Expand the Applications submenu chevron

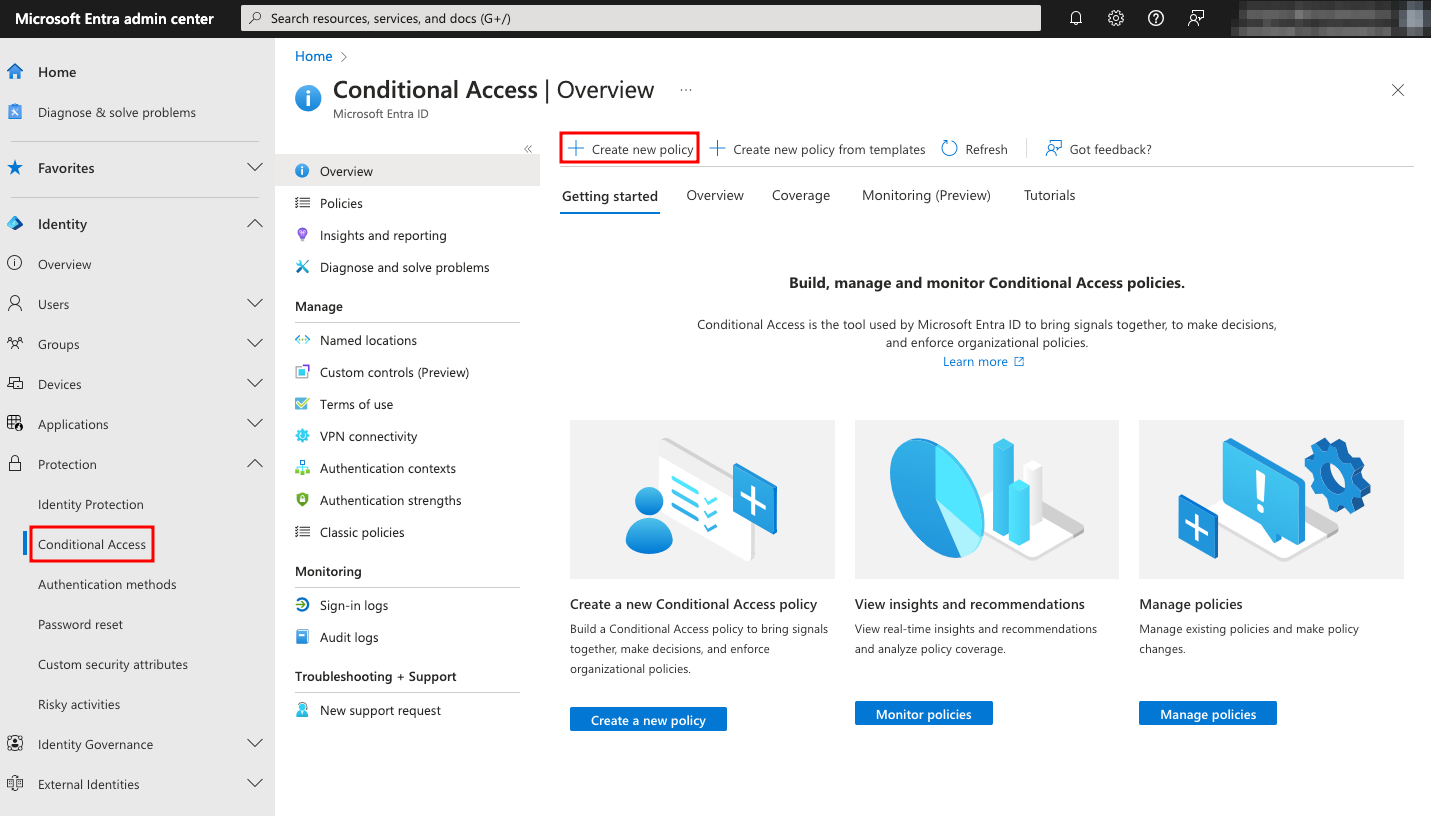tap(255, 424)
